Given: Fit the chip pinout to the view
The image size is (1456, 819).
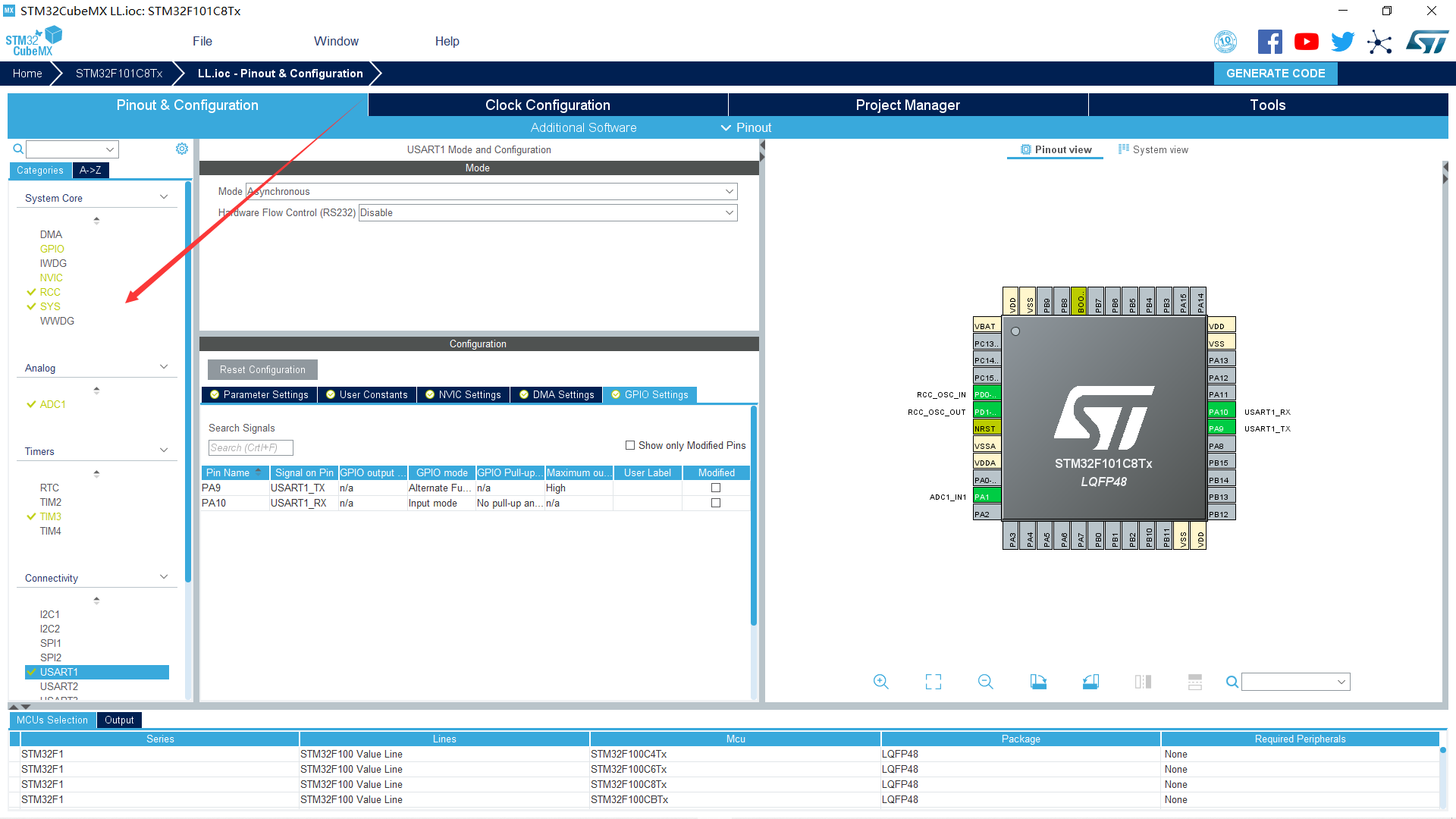Looking at the screenshot, I should point(934,682).
